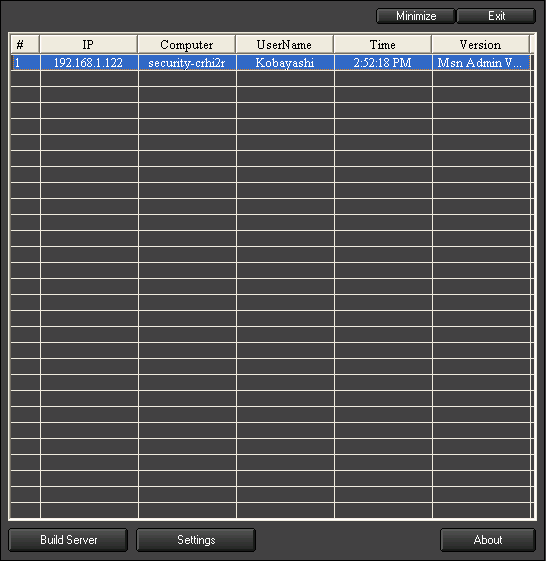Viewport: 546px width, 561px height.
Task: Open the Build Server dialog
Action: click(x=68, y=540)
